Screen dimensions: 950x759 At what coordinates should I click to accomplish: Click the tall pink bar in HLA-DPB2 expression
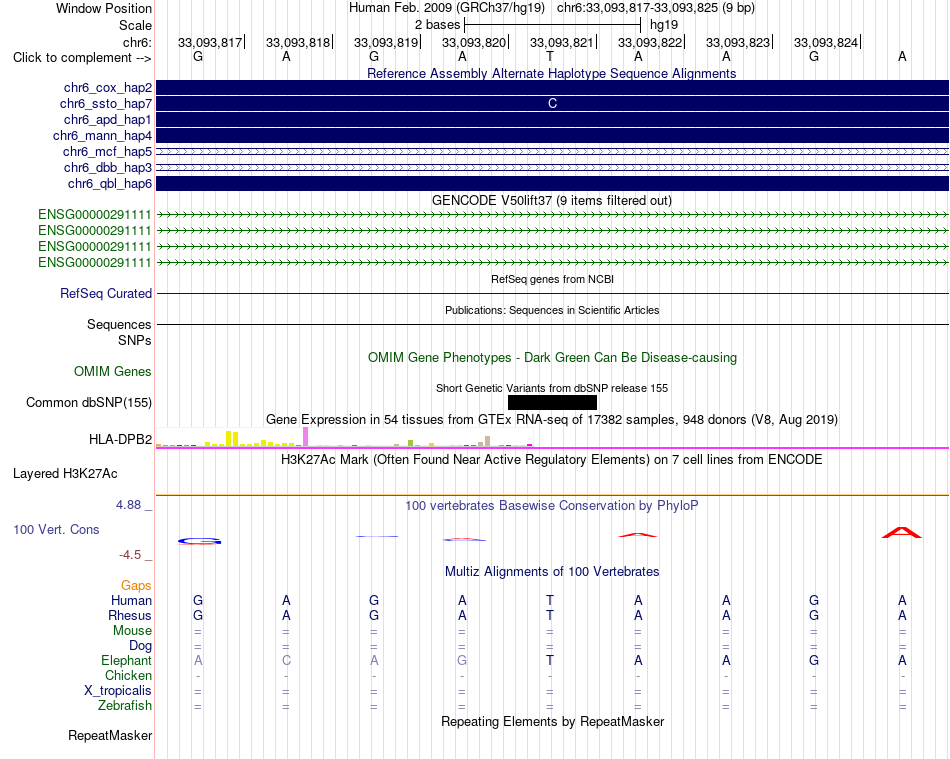point(306,437)
